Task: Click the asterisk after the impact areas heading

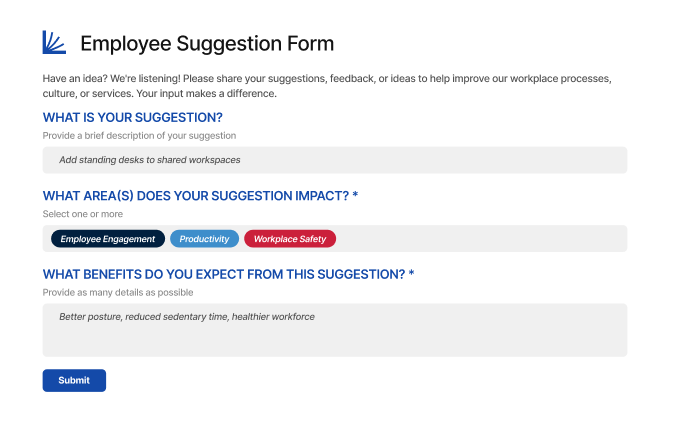Action: 355,195
